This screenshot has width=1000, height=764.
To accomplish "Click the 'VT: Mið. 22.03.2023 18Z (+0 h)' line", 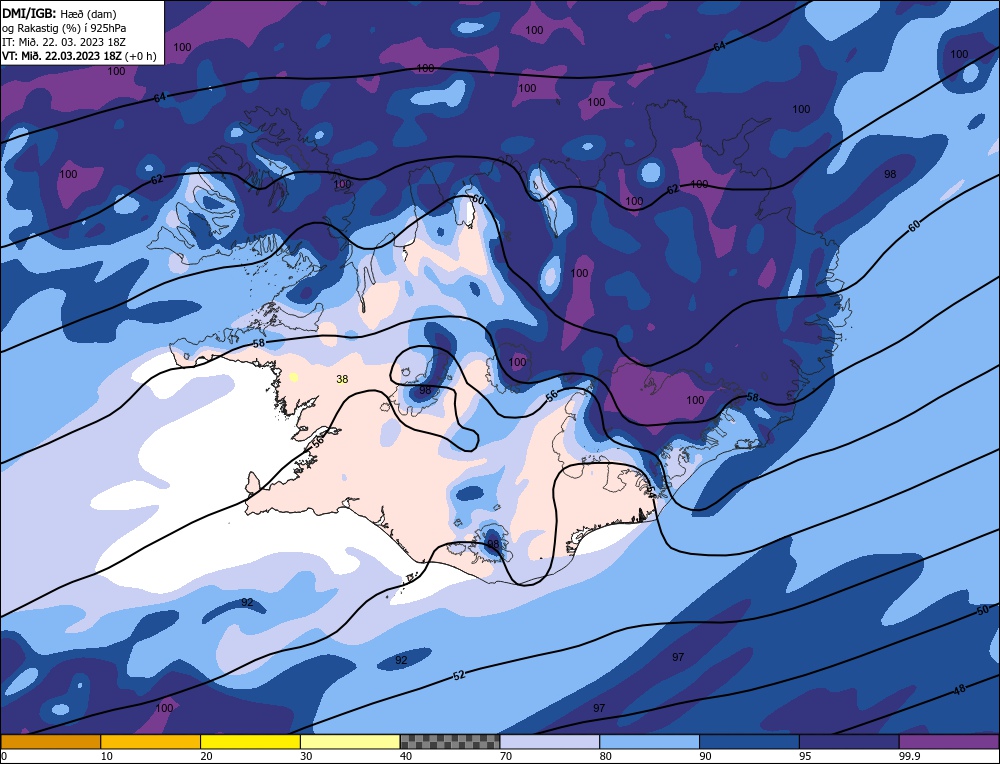I will coord(79,56).
